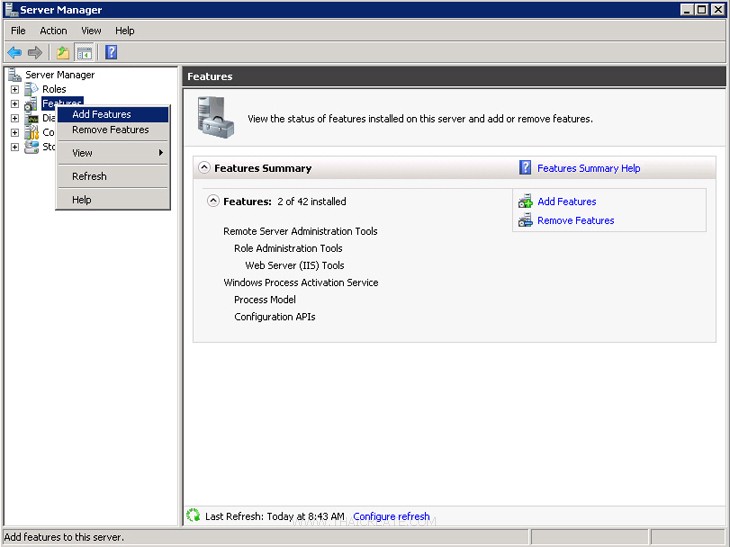Click the Add Features link in summary
730x547 pixels.
567,202
